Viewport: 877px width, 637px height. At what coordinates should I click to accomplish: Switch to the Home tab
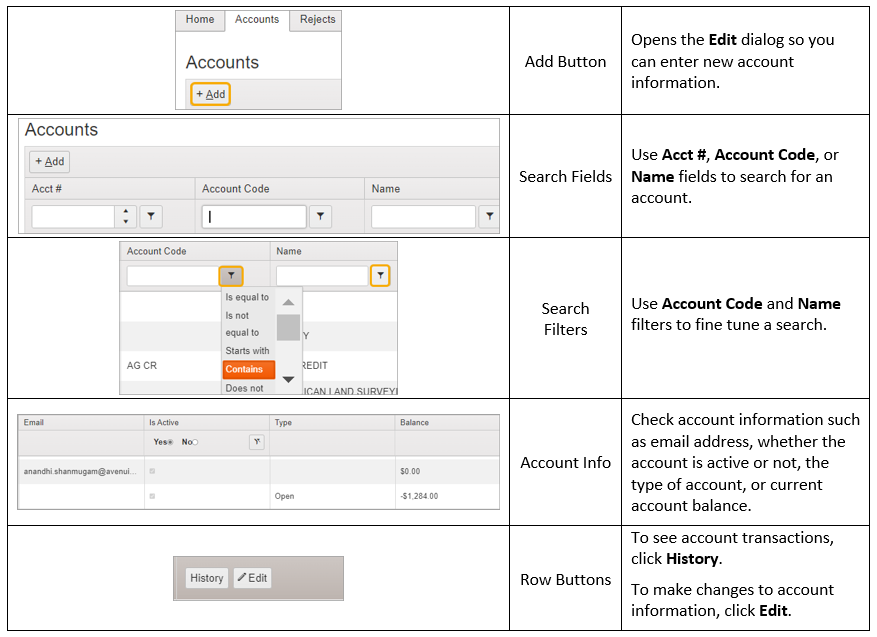(x=200, y=20)
